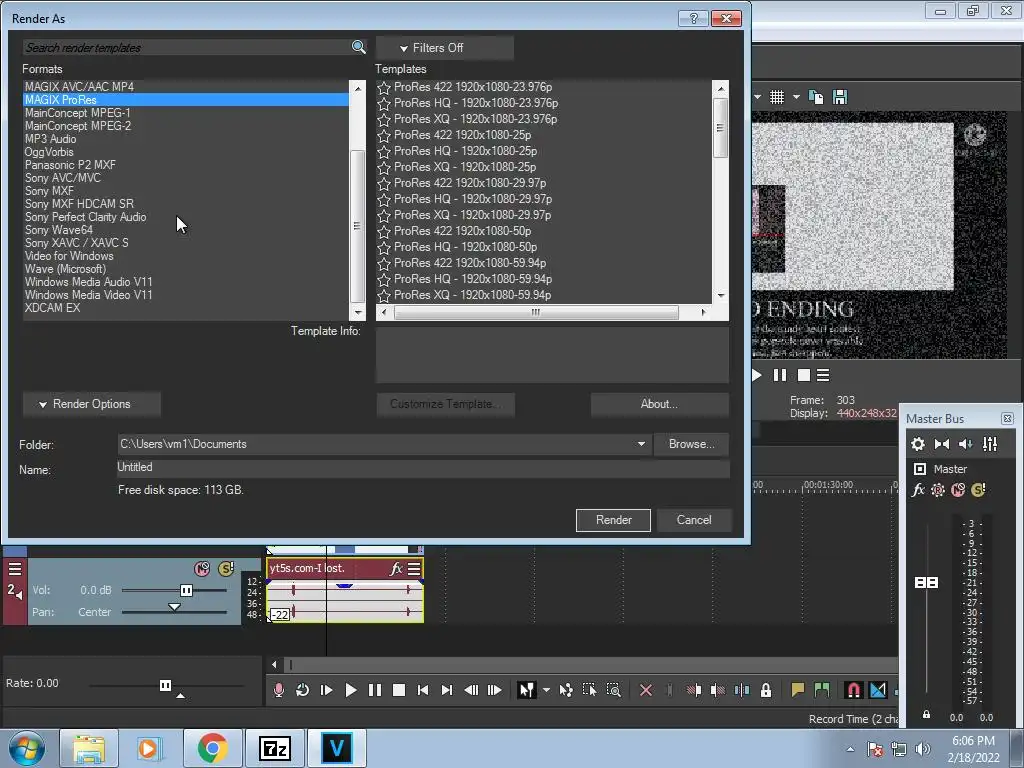Open preview window hamburger menu
This screenshot has width=1024, height=768.
(x=824, y=375)
